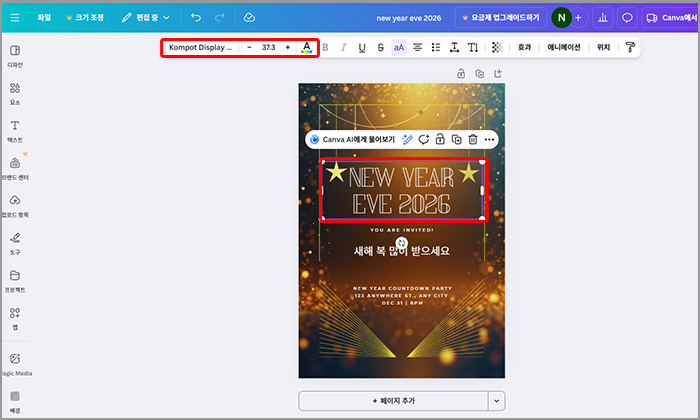This screenshot has height=420, width=700.
Task: Change text alignment
Action: 417,47
